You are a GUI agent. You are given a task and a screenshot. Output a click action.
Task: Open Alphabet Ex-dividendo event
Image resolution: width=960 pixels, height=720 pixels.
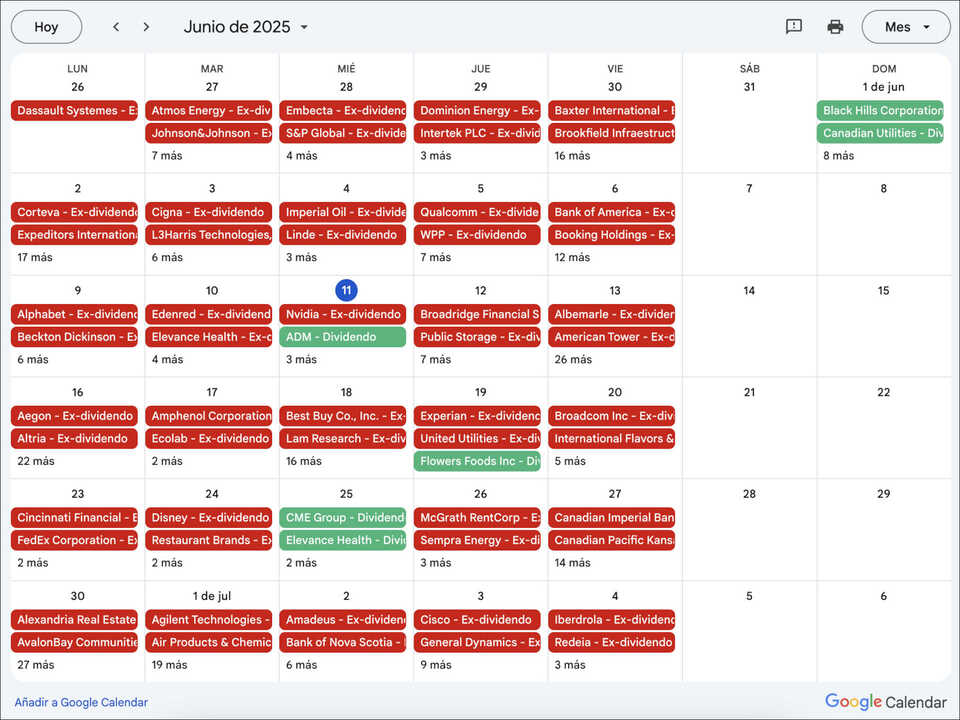coord(74,314)
